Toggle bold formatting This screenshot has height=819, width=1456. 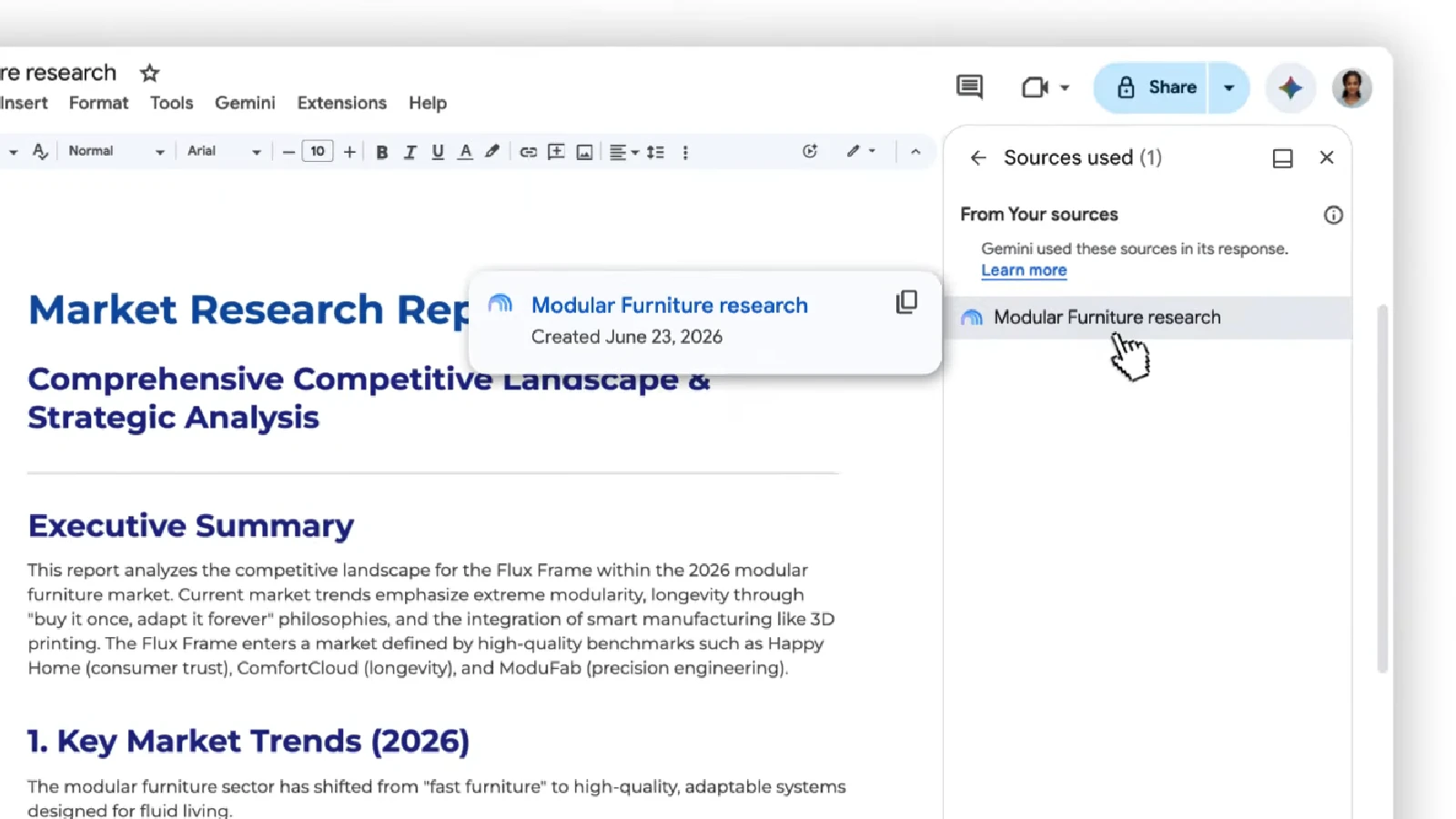[x=382, y=152]
